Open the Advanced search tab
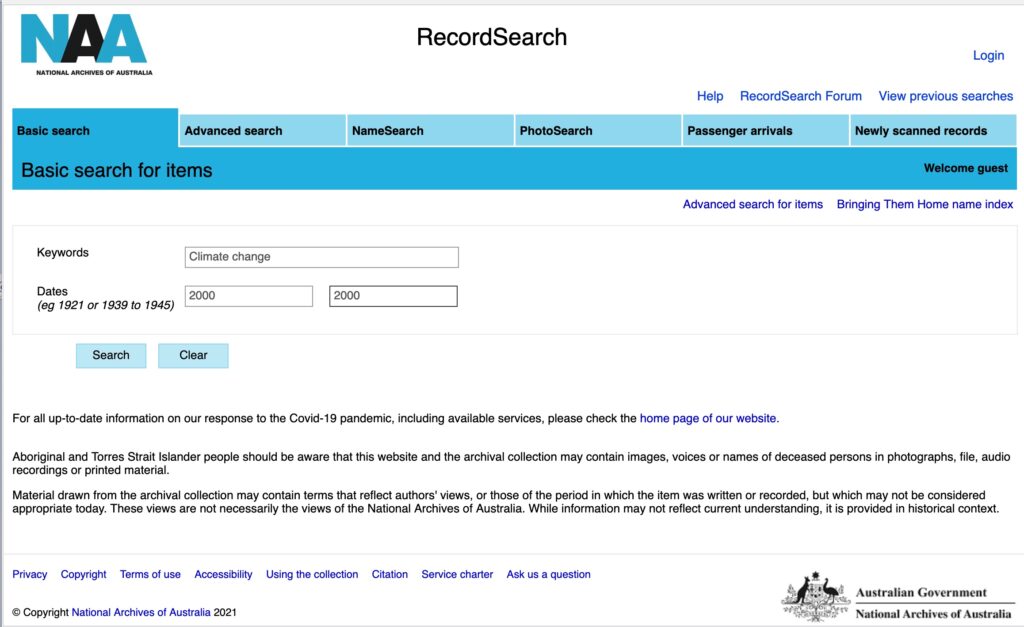This screenshot has height=627, width=1024. tap(233, 131)
